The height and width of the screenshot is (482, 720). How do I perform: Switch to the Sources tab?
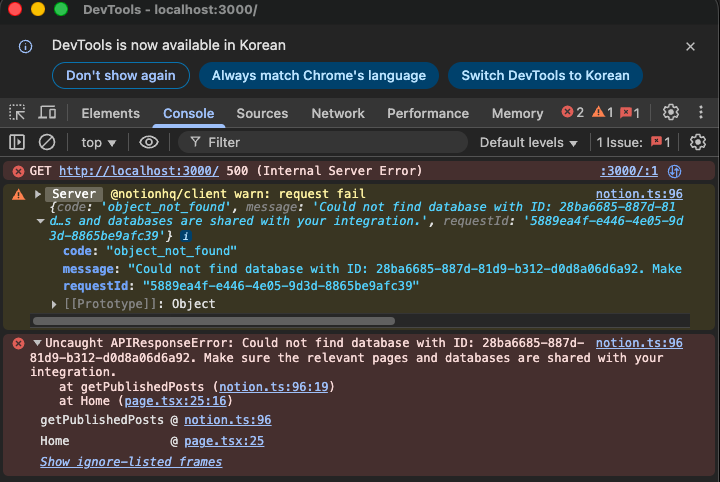point(262,113)
